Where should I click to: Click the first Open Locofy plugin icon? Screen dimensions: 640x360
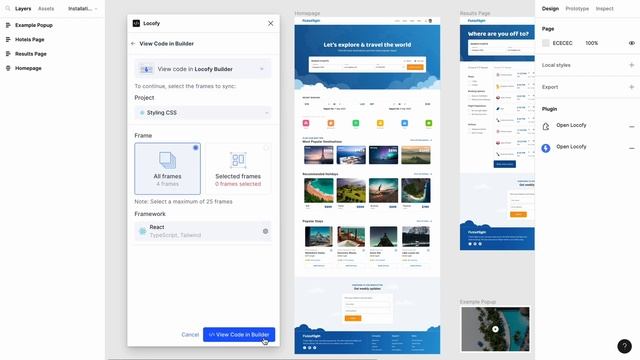coord(546,127)
